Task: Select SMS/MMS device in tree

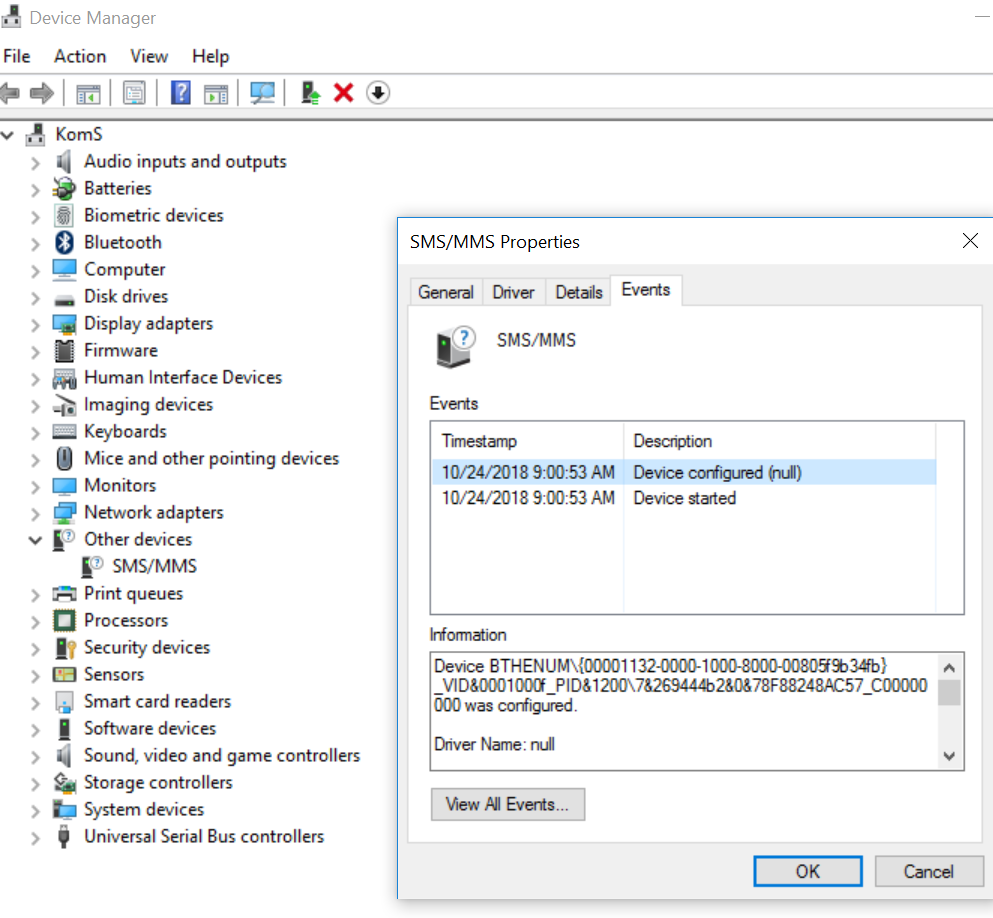Action: click(x=154, y=566)
